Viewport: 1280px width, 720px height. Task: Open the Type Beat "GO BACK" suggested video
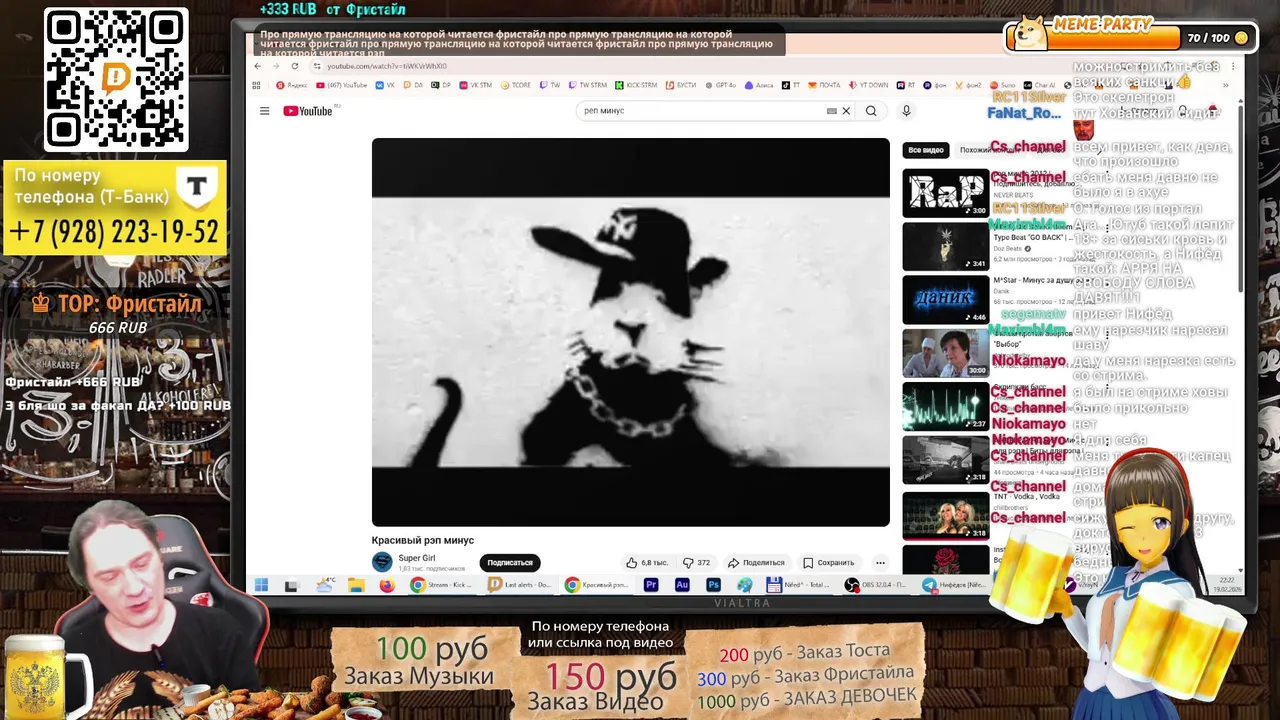[945, 246]
